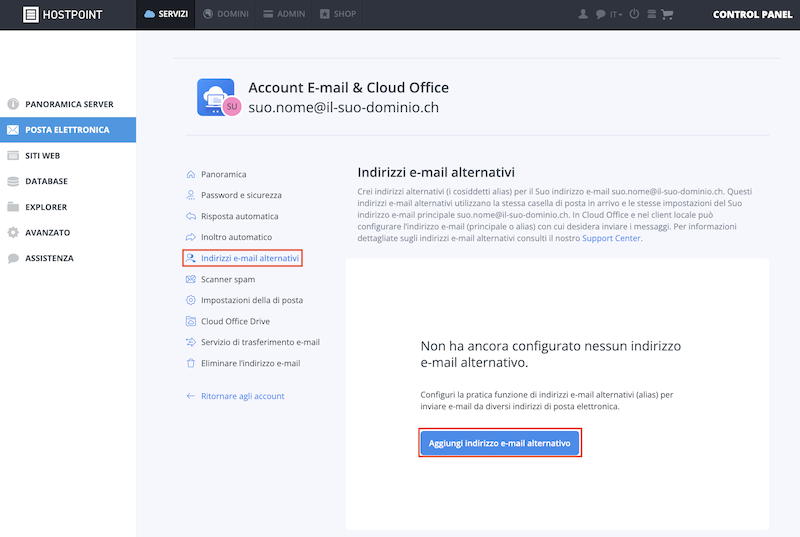Click the gear icon beside Impostazioni della di posta
Viewport: 800px width, 537px height.
[x=191, y=300]
